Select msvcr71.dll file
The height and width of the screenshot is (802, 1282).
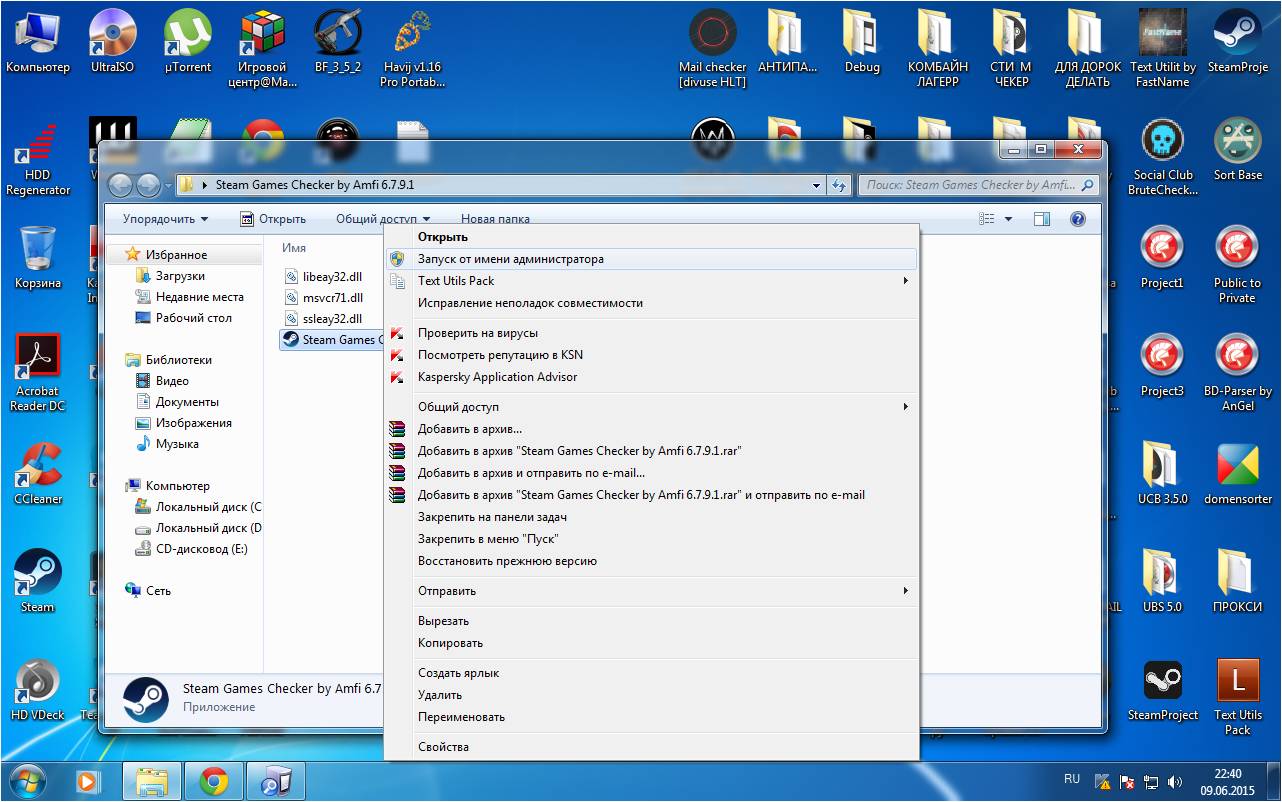point(323,297)
